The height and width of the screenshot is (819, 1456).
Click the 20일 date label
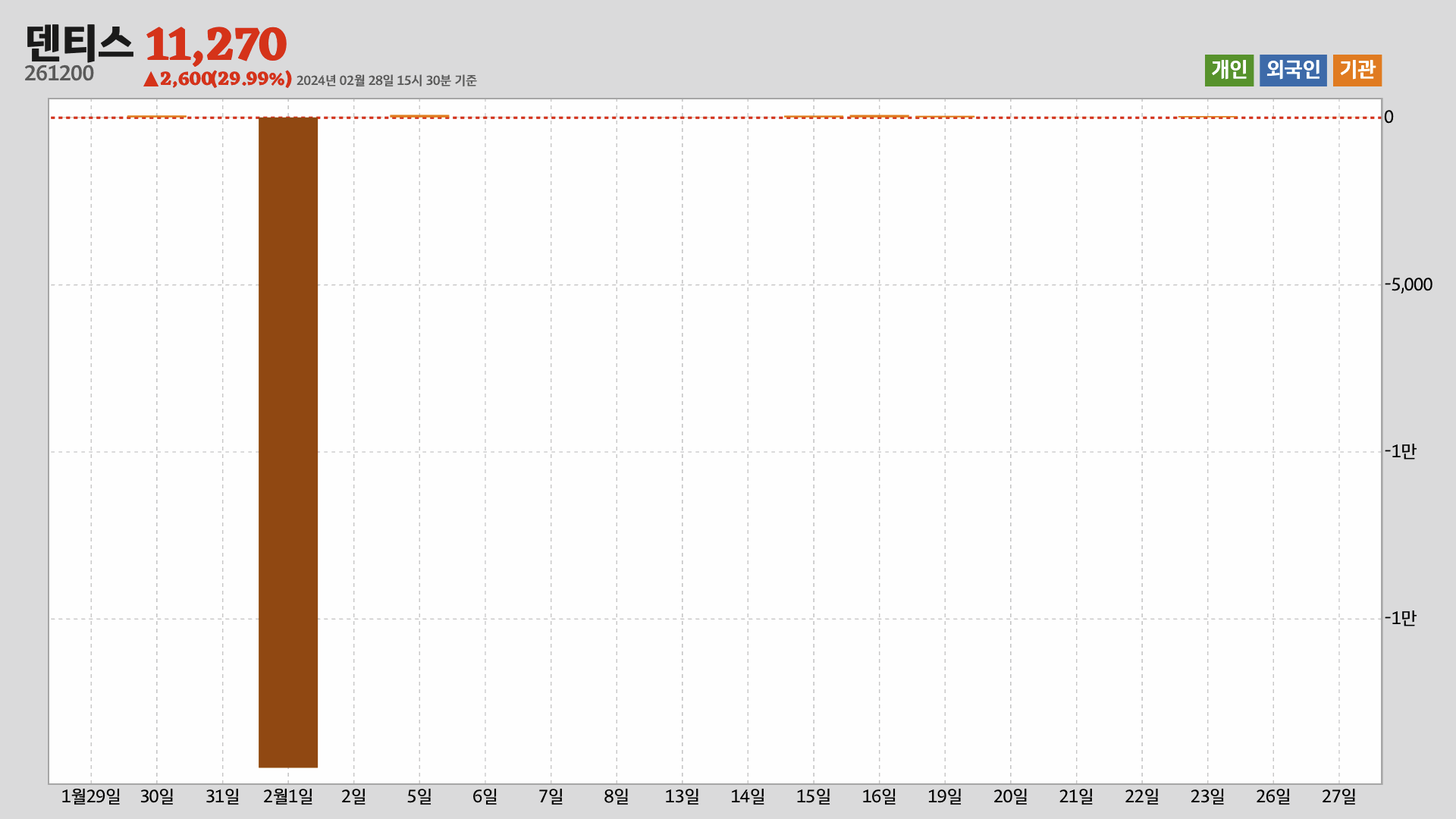(x=1011, y=796)
